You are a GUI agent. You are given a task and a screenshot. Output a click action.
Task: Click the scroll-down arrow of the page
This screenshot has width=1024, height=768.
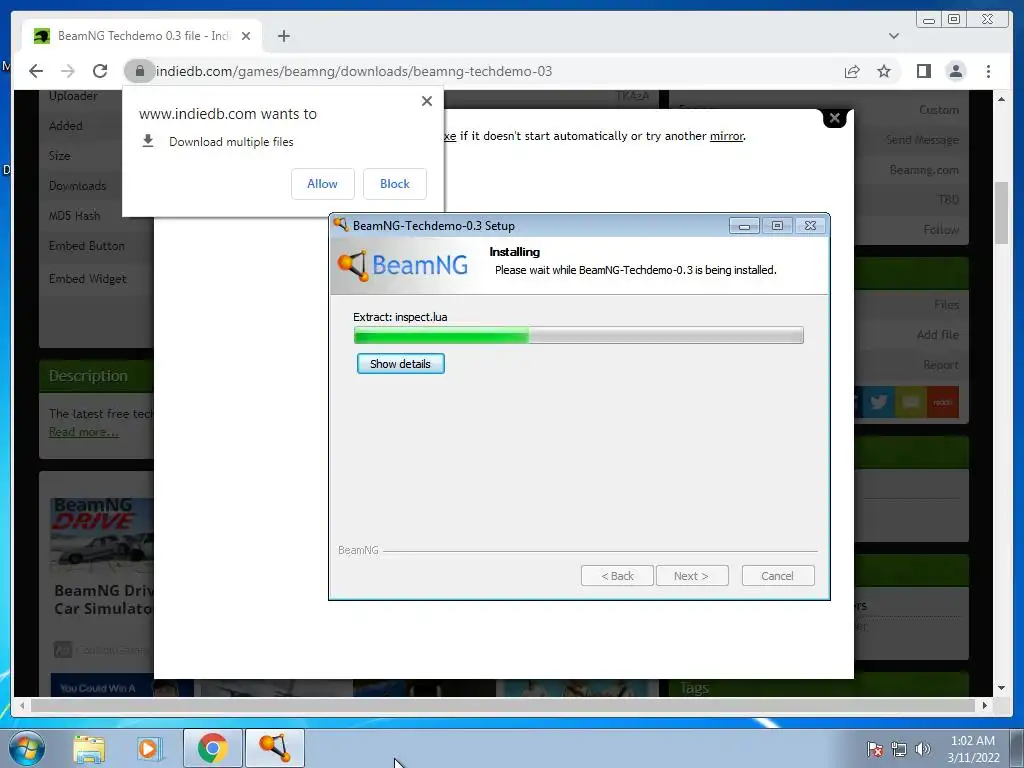(1001, 688)
